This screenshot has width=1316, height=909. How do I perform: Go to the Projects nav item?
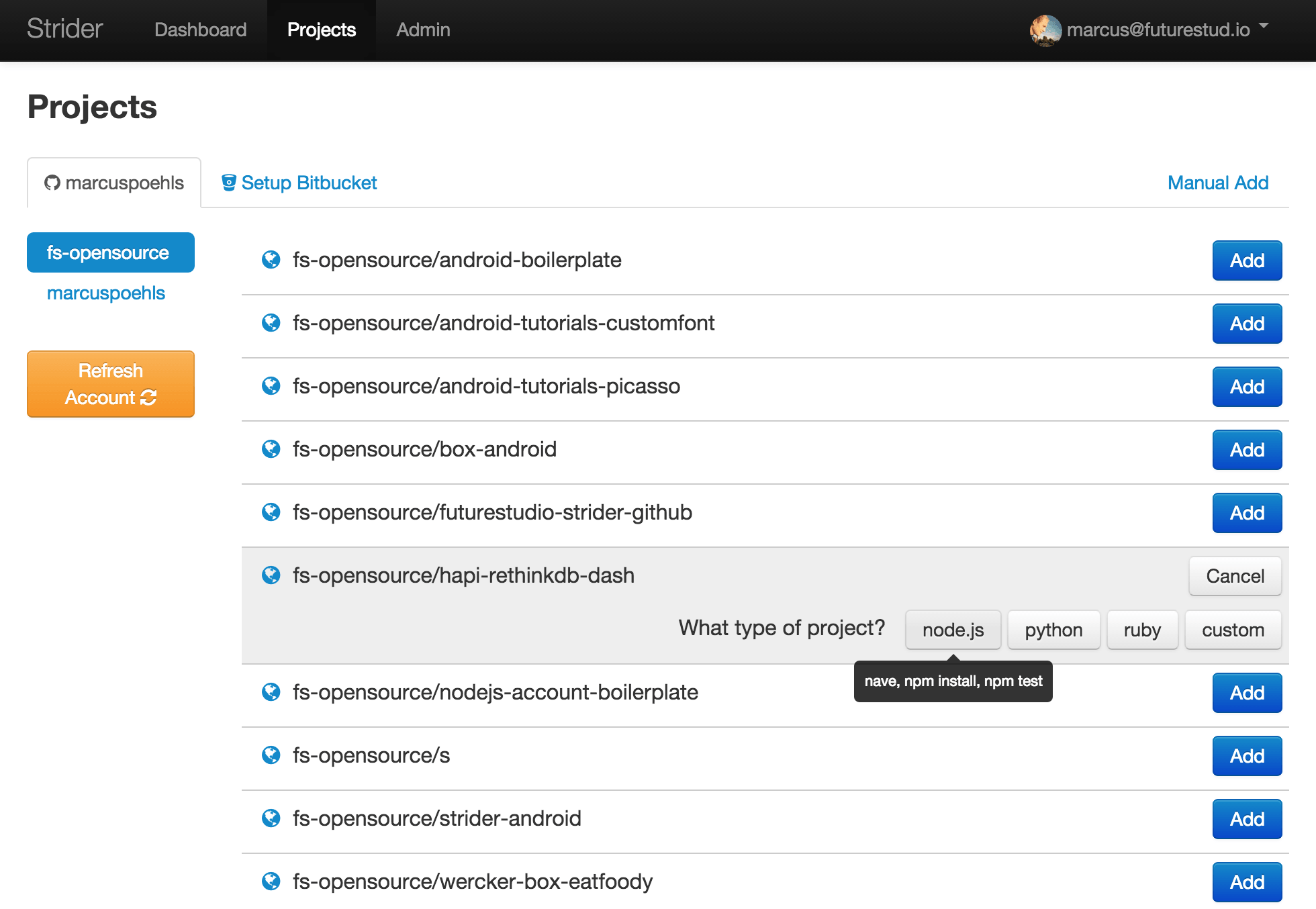tap(322, 30)
